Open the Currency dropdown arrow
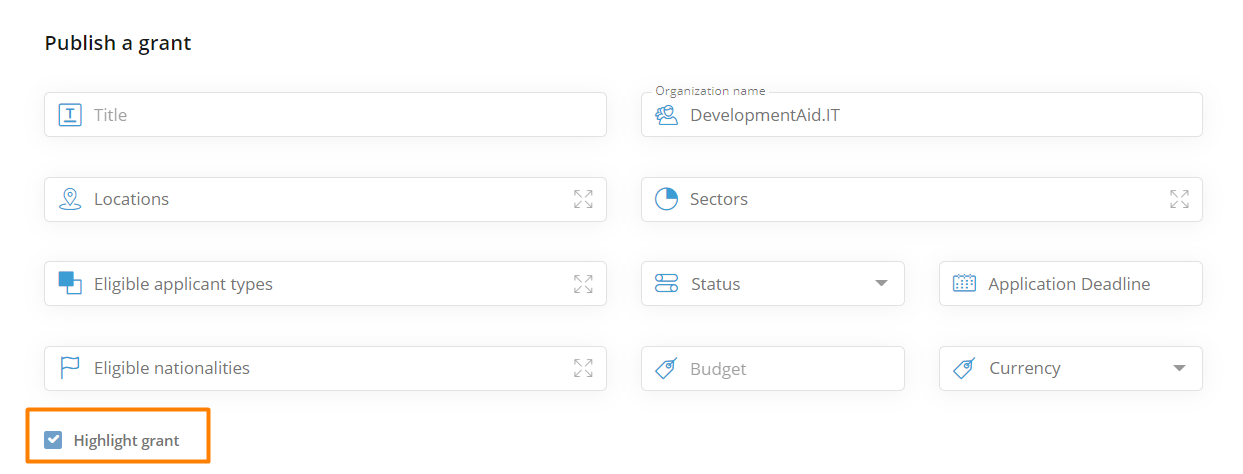 point(1179,368)
